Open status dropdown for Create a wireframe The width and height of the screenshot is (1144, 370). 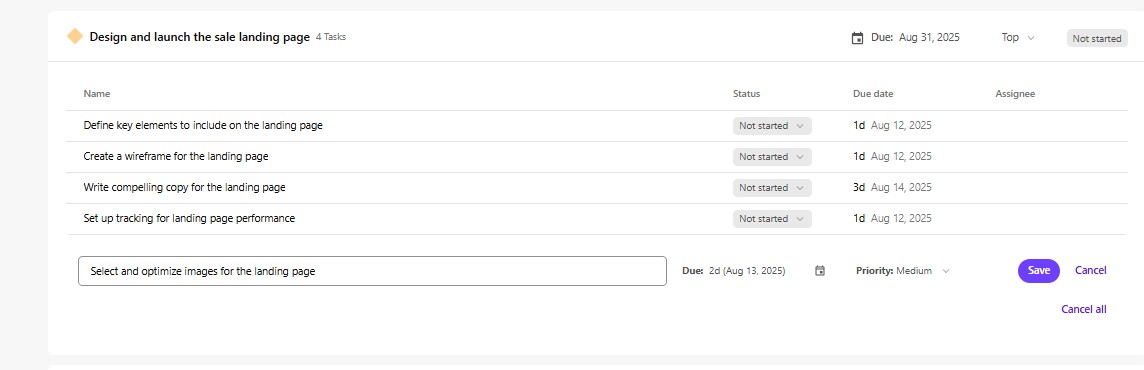point(772,156)
